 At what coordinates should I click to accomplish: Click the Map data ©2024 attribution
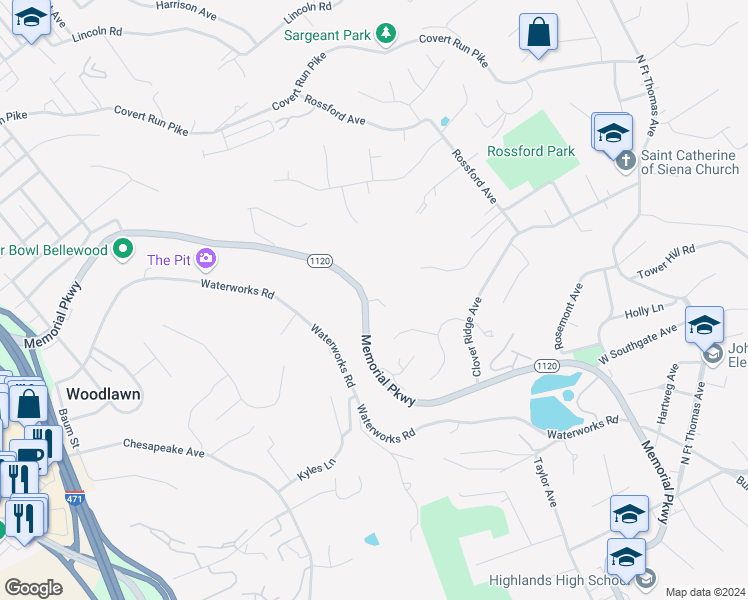(706, 593)
